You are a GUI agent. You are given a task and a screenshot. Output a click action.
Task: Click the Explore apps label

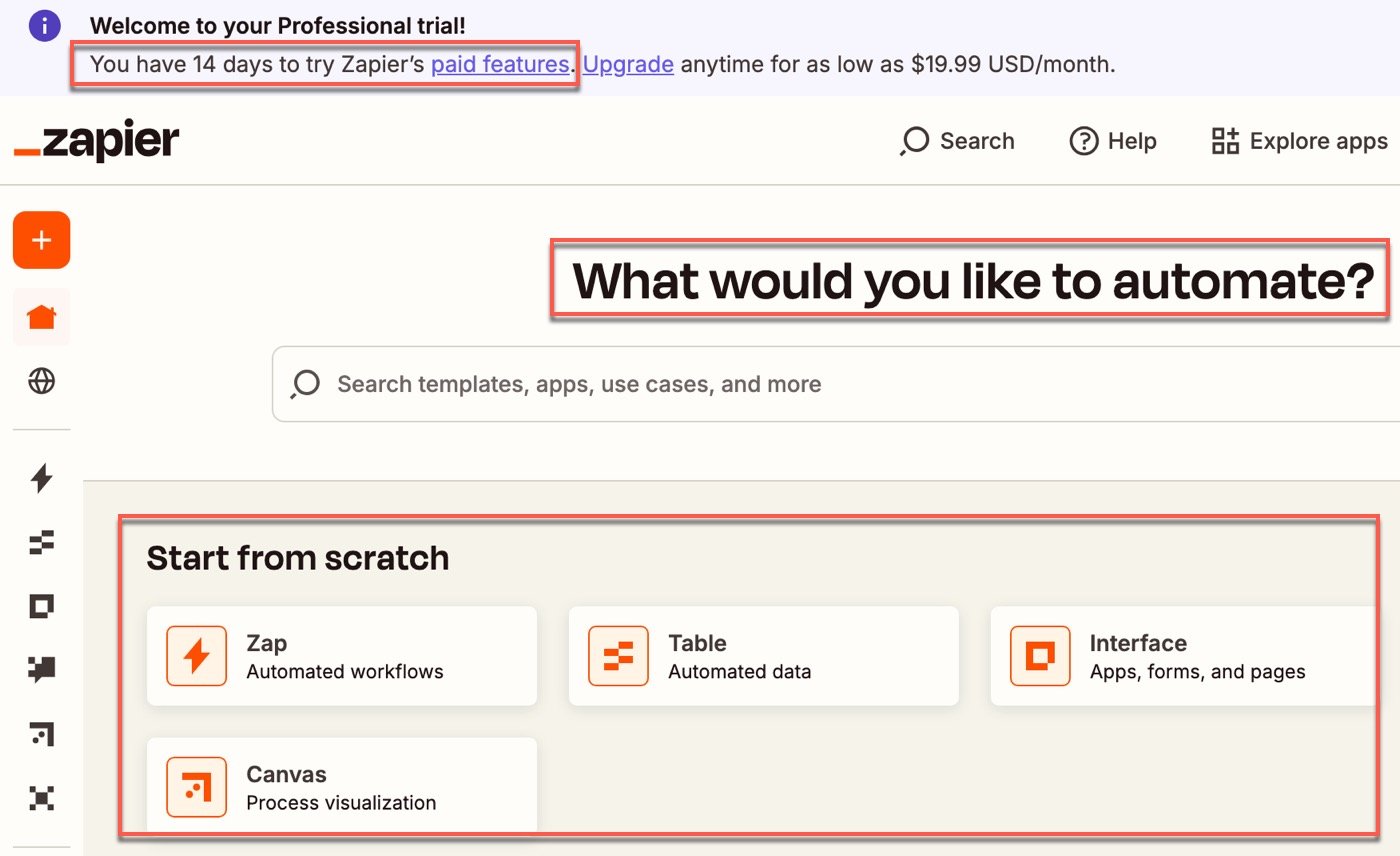point(1319,141)
